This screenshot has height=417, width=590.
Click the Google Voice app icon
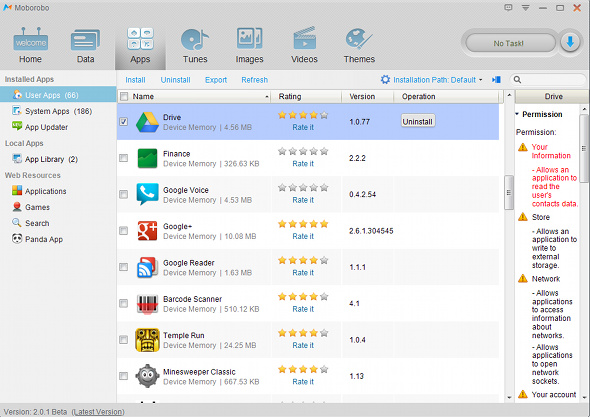pos(147,194)
